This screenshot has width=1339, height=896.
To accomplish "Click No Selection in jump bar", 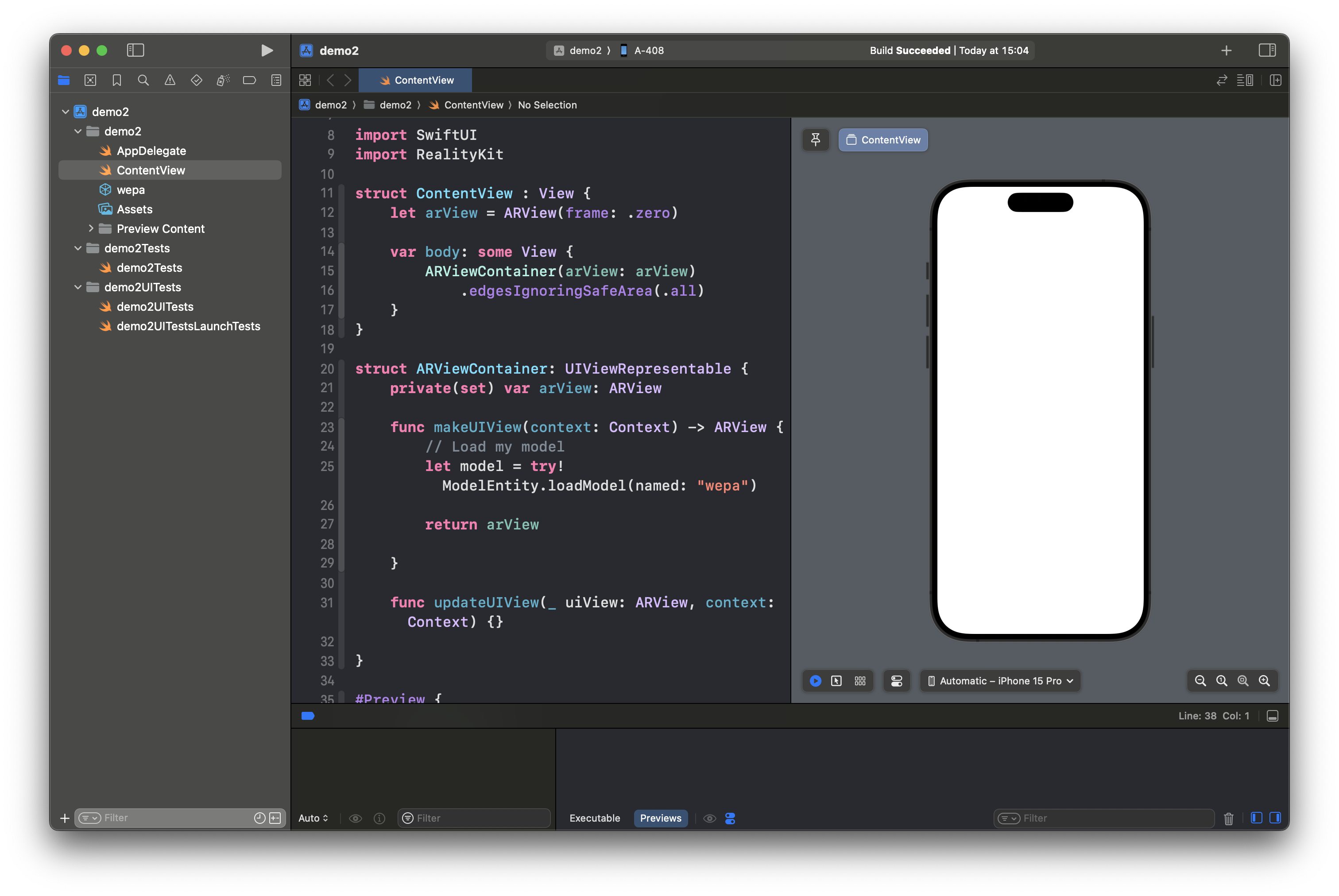I will [x=547, y=105].
